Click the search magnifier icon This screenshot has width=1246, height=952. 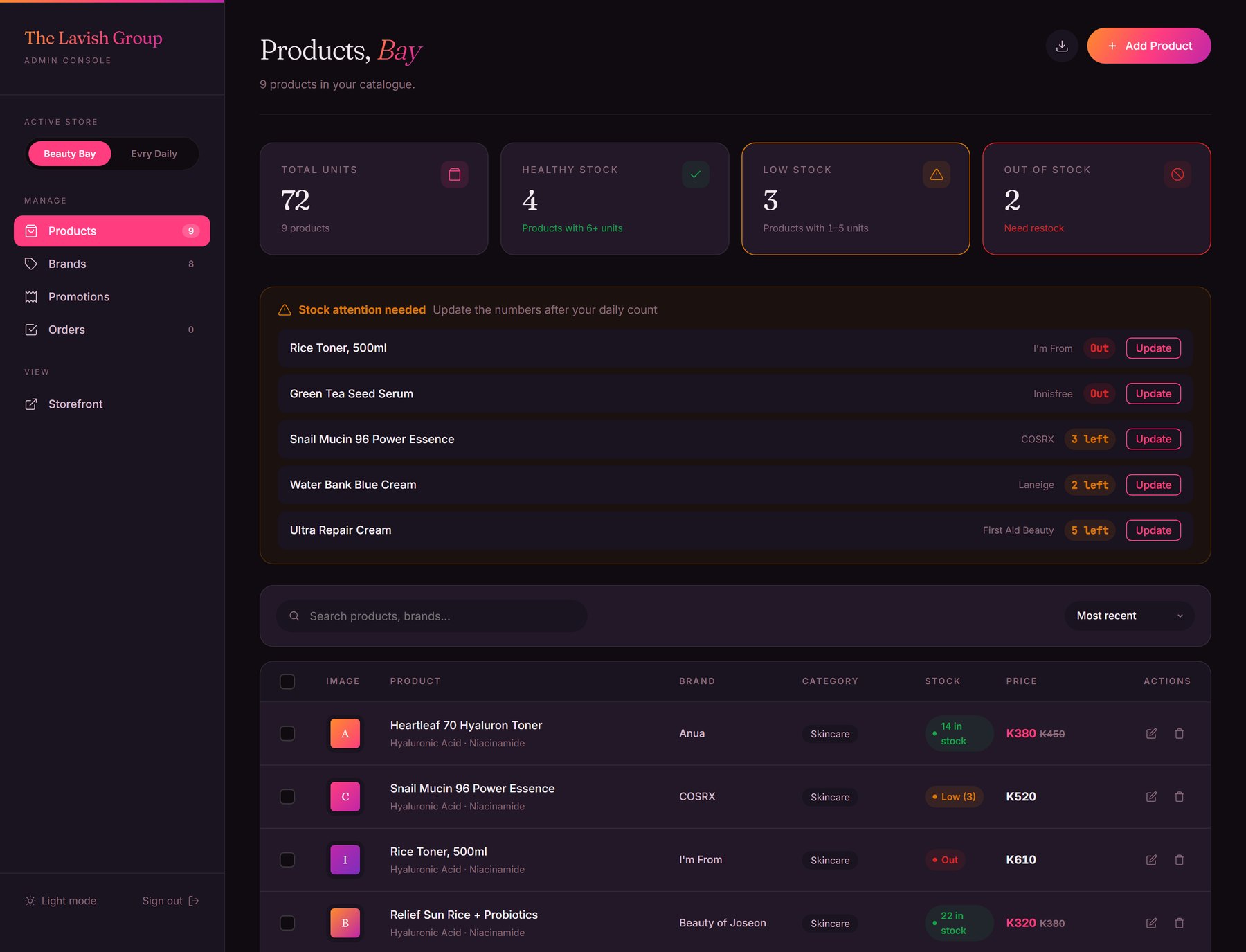[x=294, y=616]
